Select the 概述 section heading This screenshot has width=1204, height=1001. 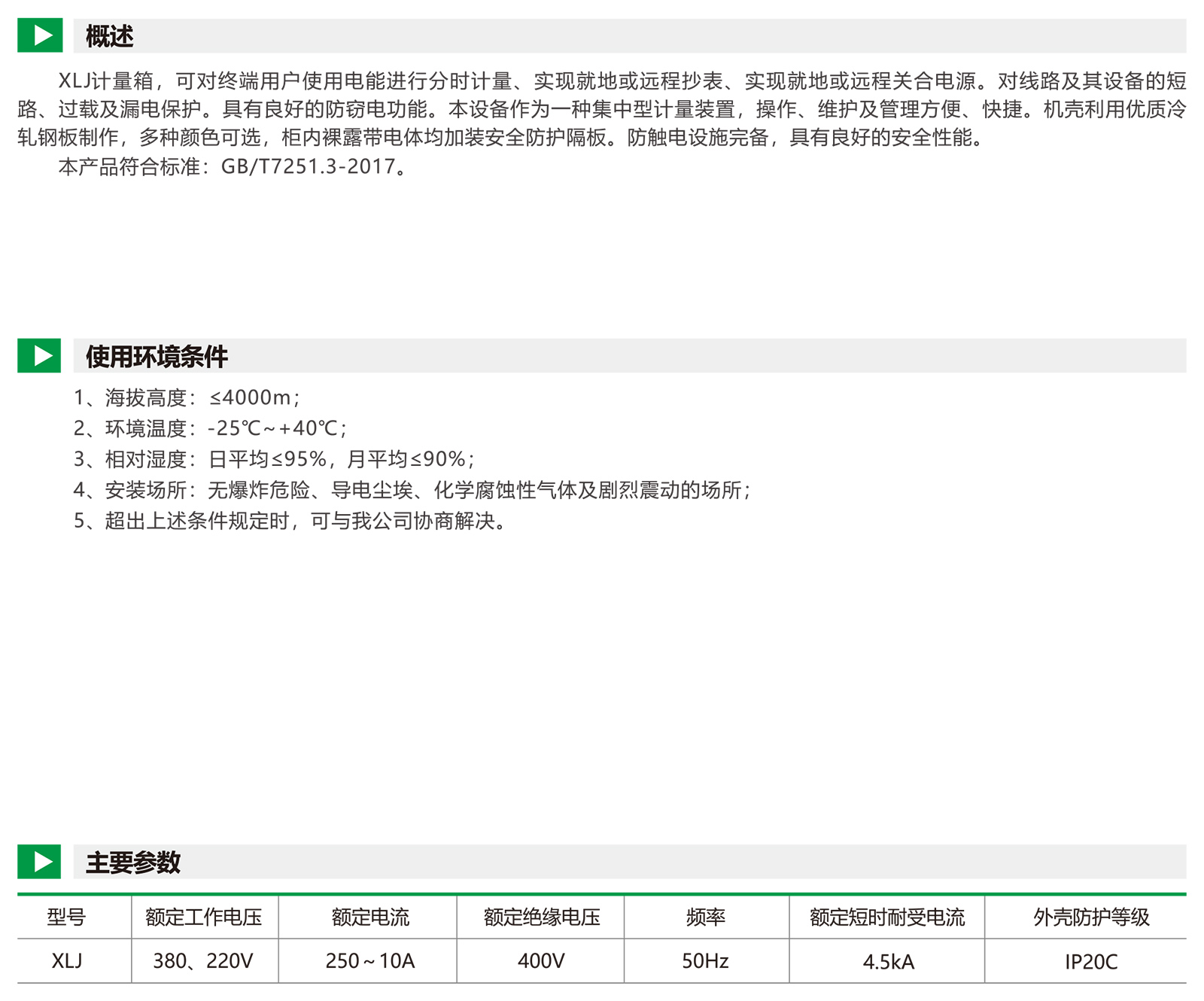109,36
